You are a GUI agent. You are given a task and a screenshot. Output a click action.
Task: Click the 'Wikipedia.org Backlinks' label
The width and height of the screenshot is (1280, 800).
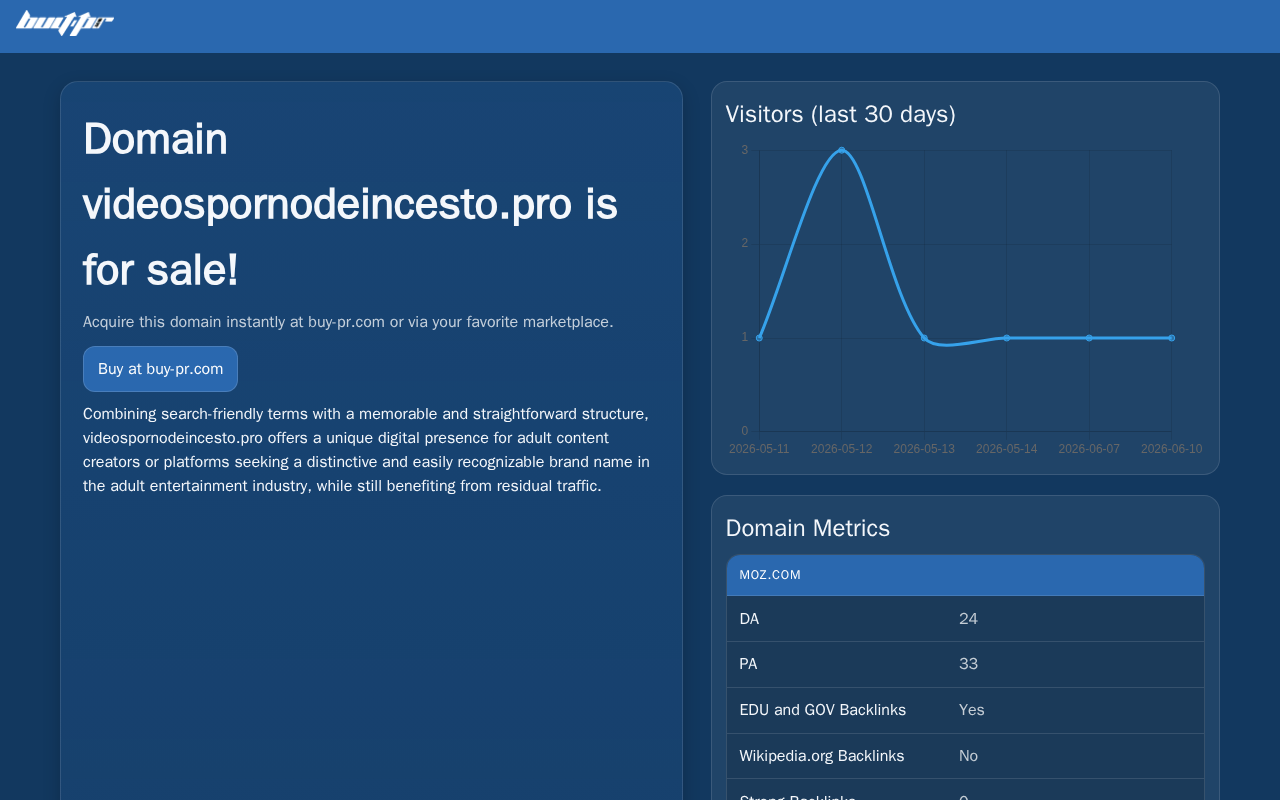point(822,756)
